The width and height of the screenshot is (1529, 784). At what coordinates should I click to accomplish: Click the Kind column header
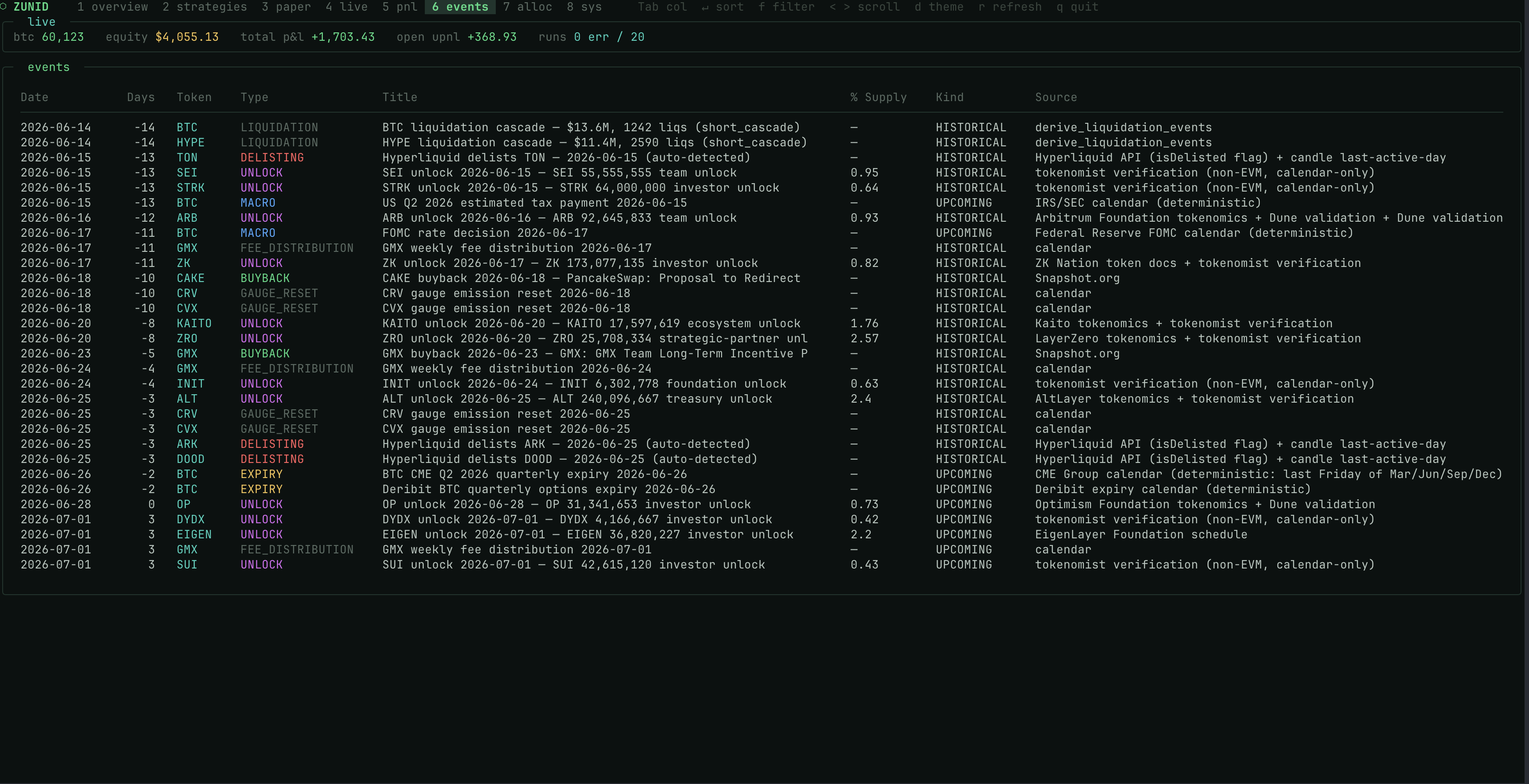coord(950,97)
